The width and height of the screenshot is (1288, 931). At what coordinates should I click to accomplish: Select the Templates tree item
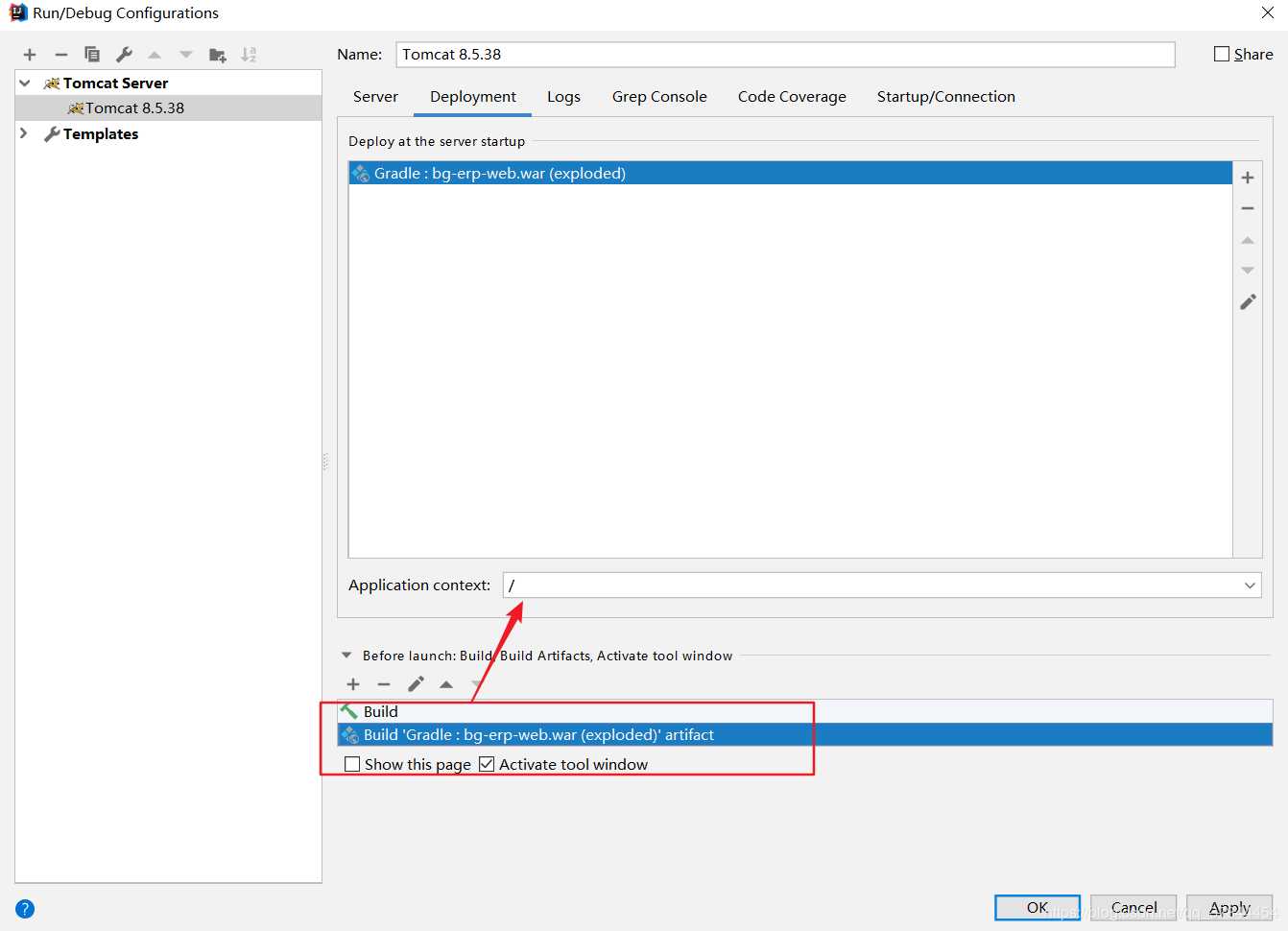tap(169, 134)
